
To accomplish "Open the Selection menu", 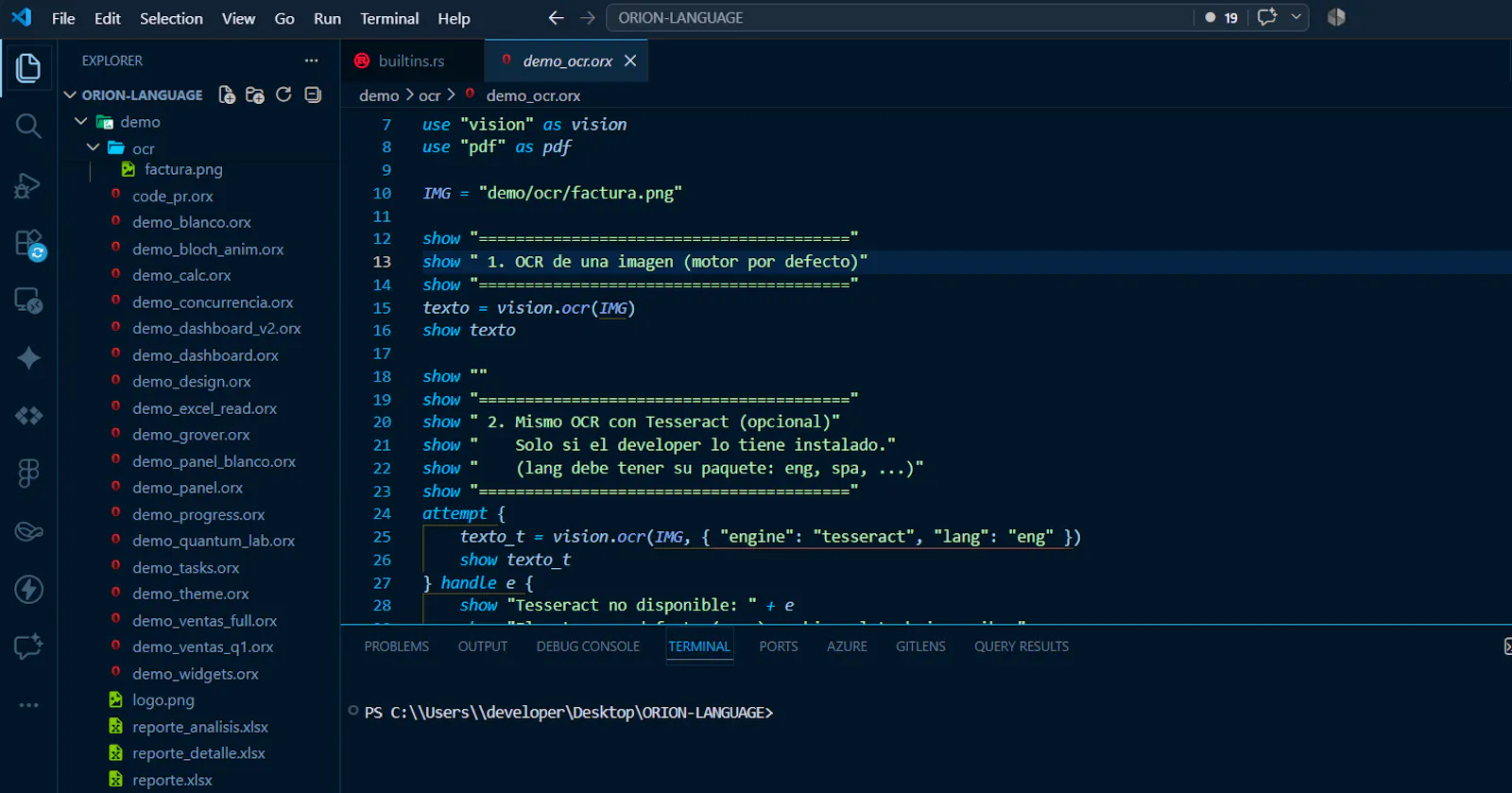I will pyautogui.click(x=171, y=18).
